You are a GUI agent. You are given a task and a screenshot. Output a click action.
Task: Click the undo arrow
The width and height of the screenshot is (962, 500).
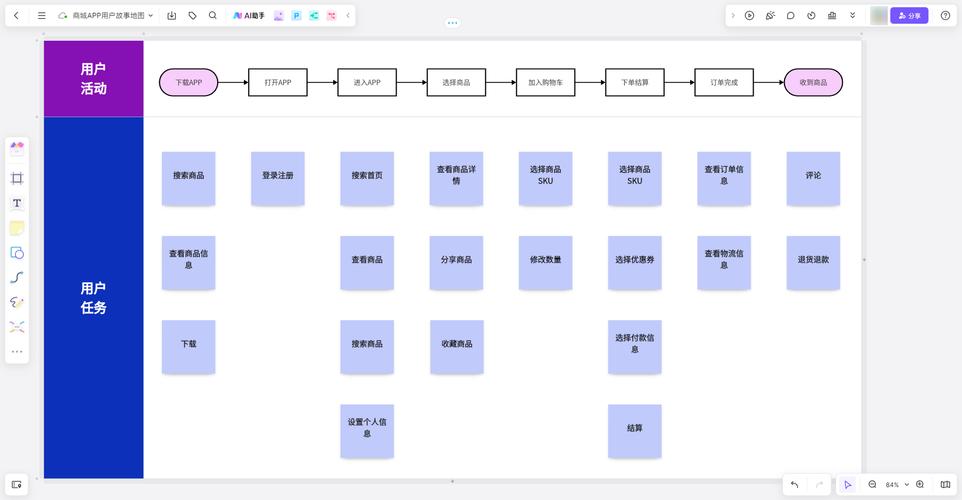pyautogui.click(x=795, y=485)
